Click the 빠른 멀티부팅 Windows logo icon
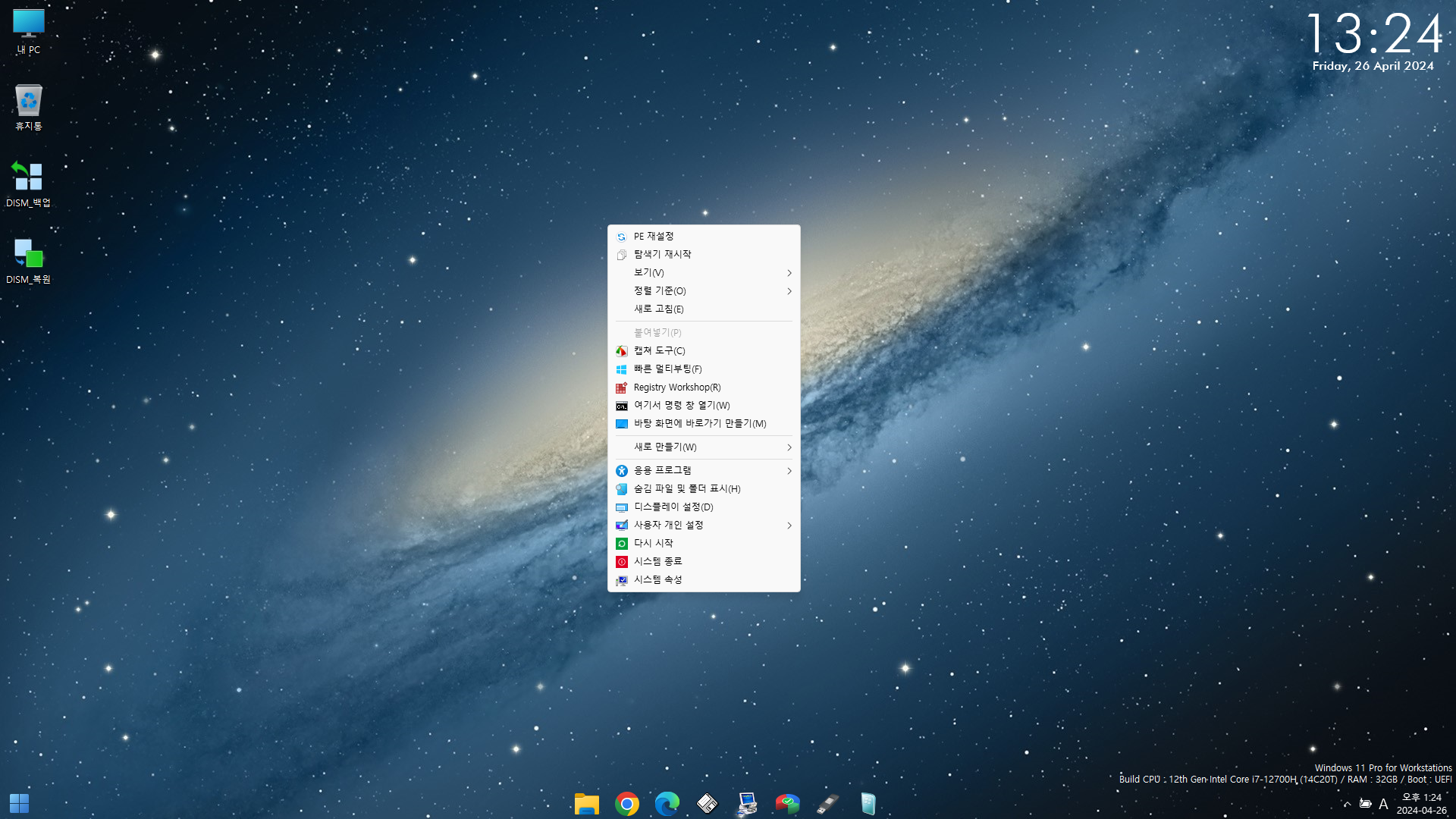Image resolution: width=1456 pixels, height=819 pixels. (622, 369)
